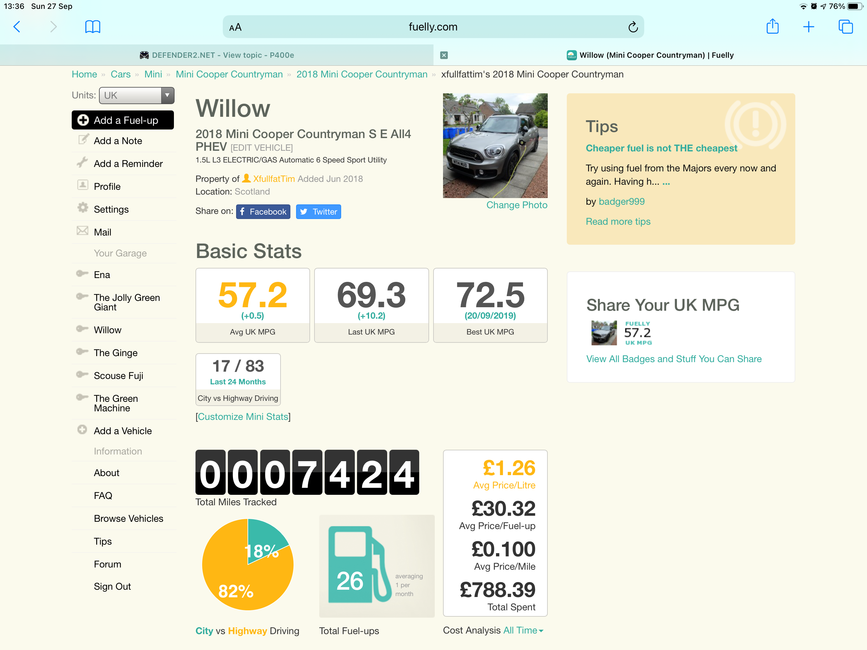Open Profile in the sidebar
The width and height of the screenshot is (867, 650).
coord(107,187)
